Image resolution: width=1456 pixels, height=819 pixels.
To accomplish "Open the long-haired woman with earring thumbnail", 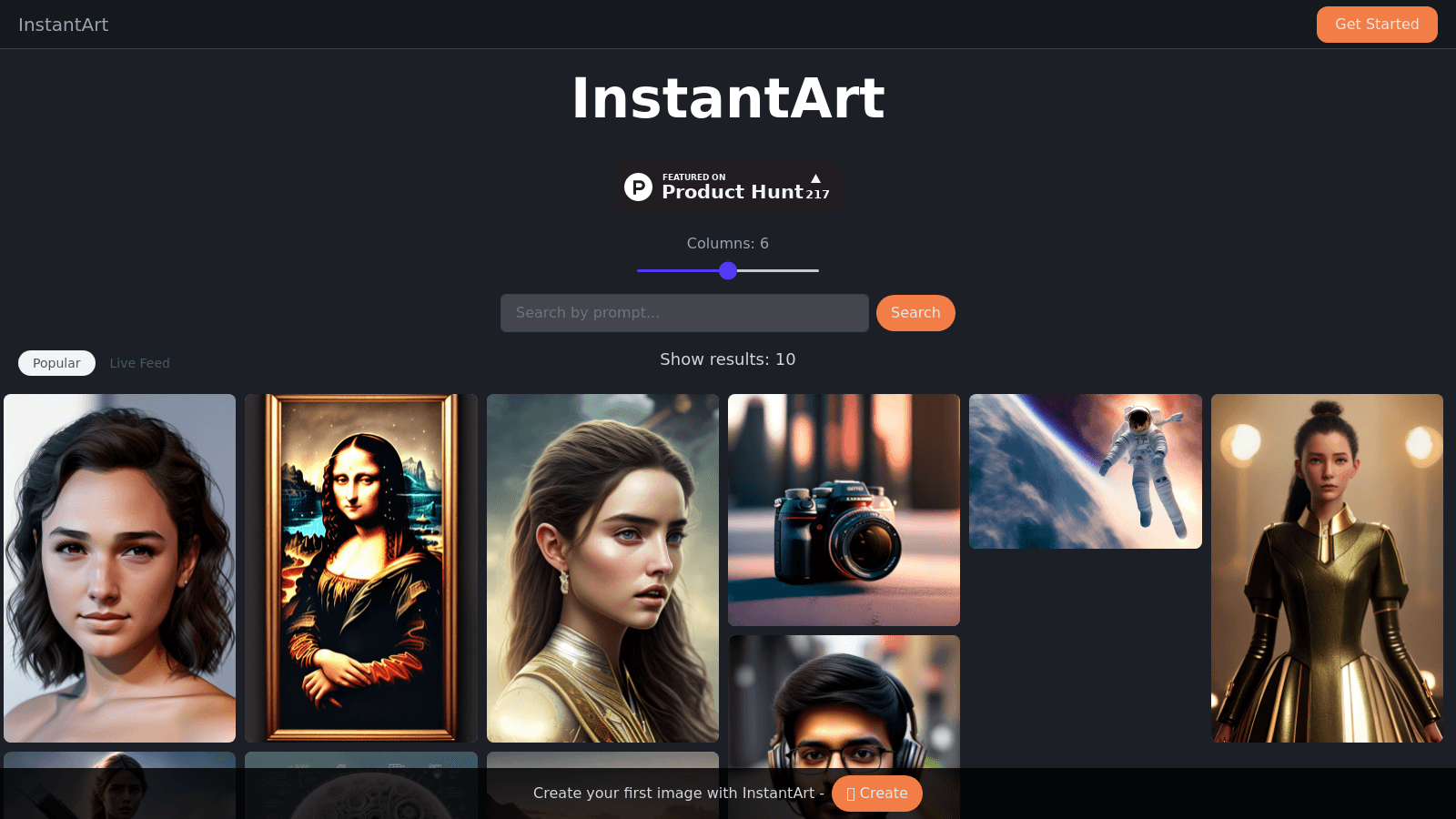I will pyautogui.click(x=602, y=568).
